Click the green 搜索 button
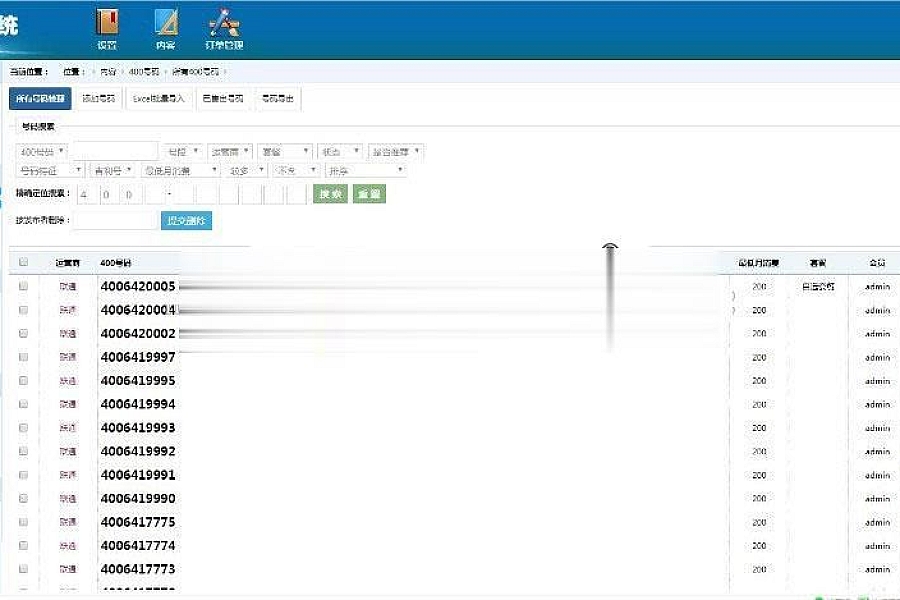This screenshot has width=900, height=600. click(330, 194)
